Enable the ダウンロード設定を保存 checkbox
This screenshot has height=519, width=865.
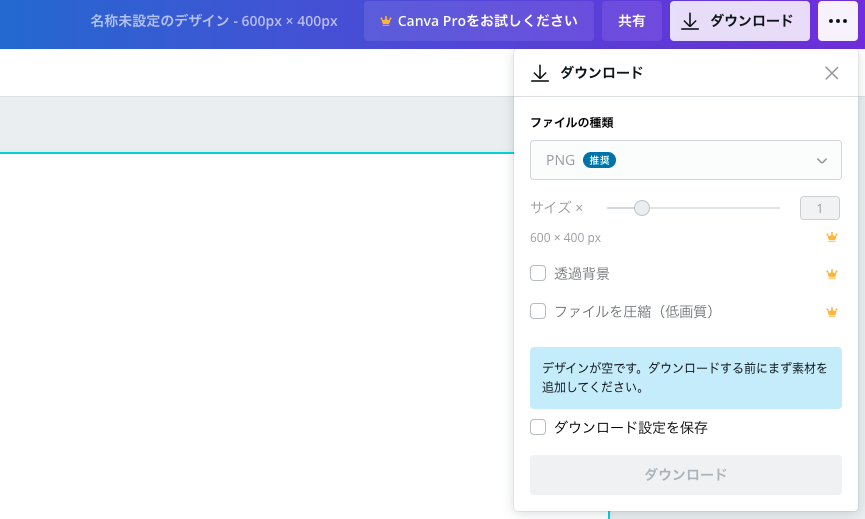pos(538,427)
